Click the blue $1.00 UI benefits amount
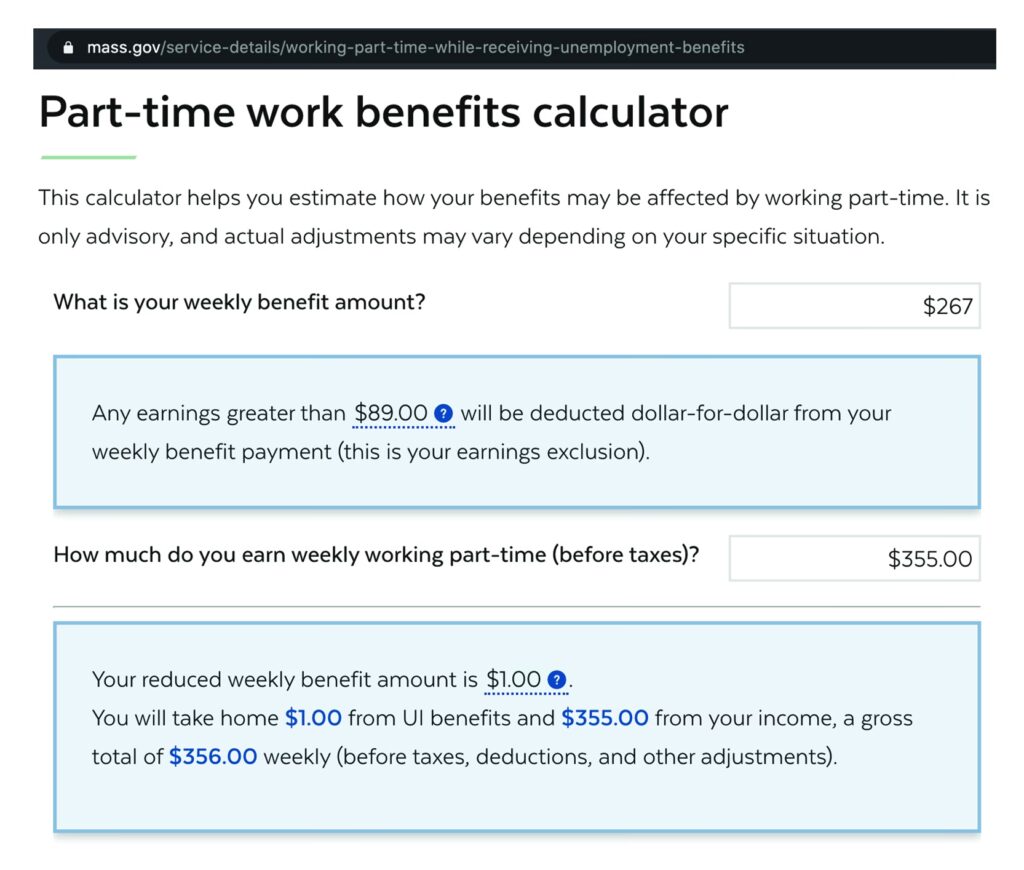This screenshot has height=870, width=1024. click(x=313, y=718)
